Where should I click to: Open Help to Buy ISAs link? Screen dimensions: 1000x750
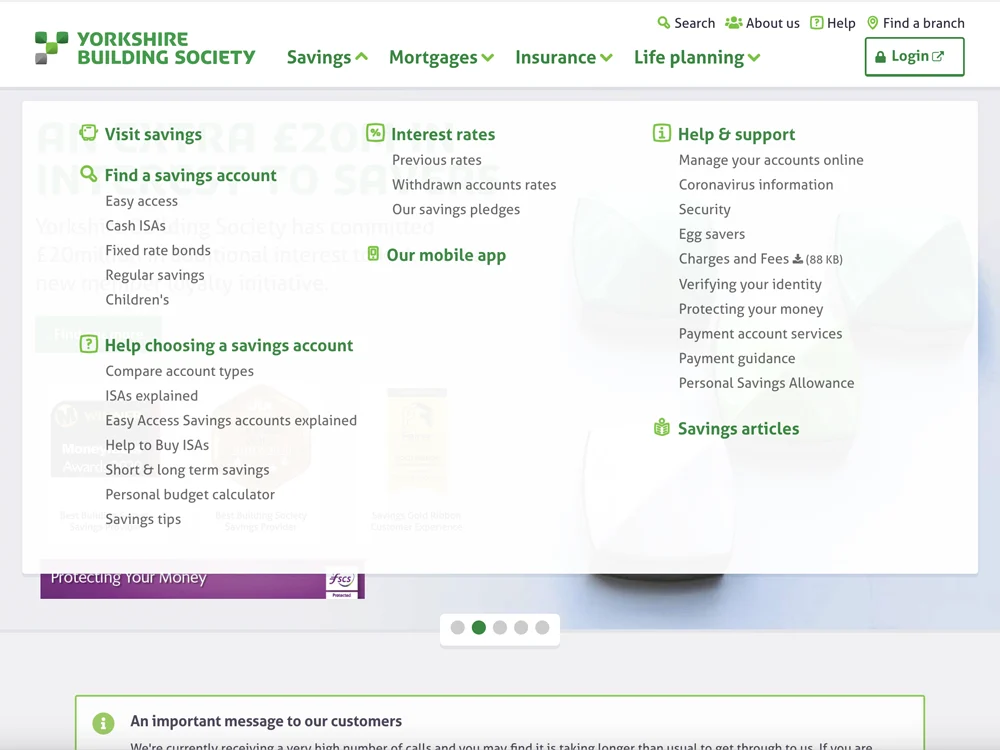158,445
